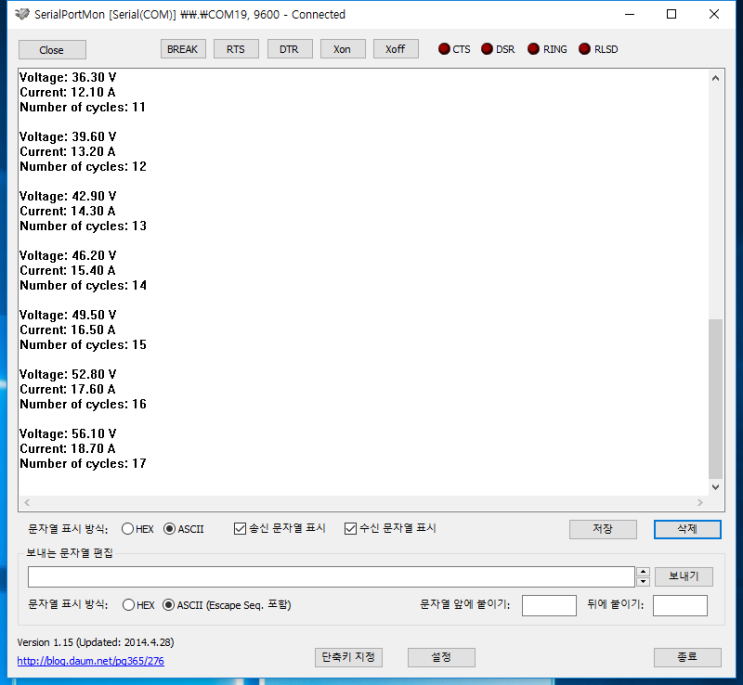Click the 문자열 앞에 붙이기 prefix field
The width and height of the screenshot is (743, 685).
549,605
